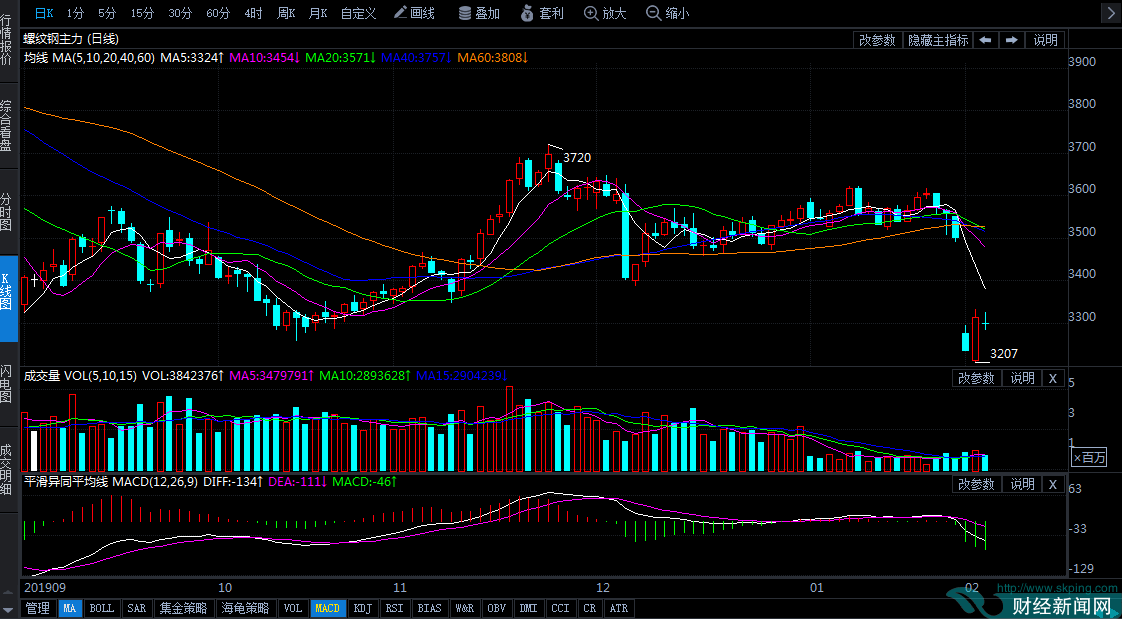The width and height of the screenshot is (1122, 619).
Task: Open 改参数 for the 成交量 panel
Action: (977, 379)
